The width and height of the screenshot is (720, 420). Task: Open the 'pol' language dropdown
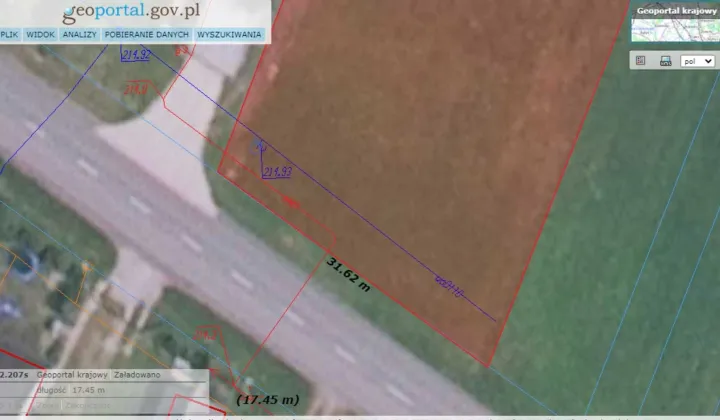[697, 61]
